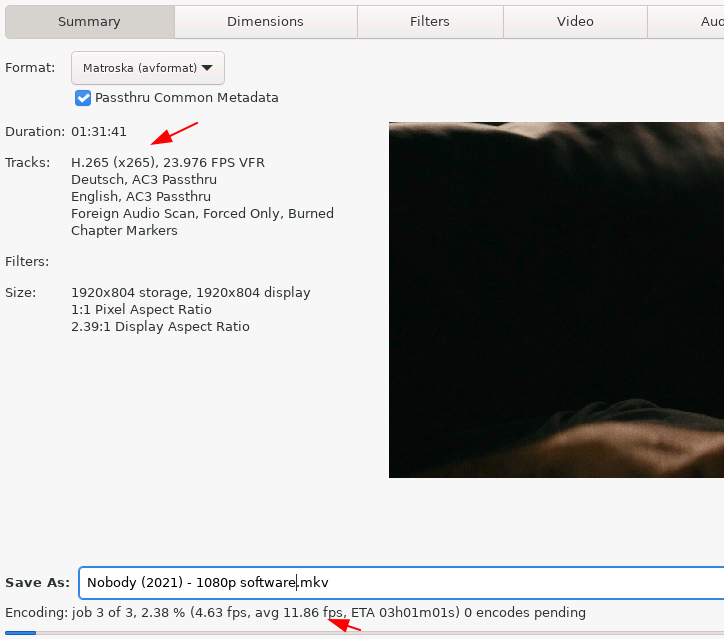Click the Filters: label
Image resolution: width=724 pixels, height=639 pixels.
[27, 262]
